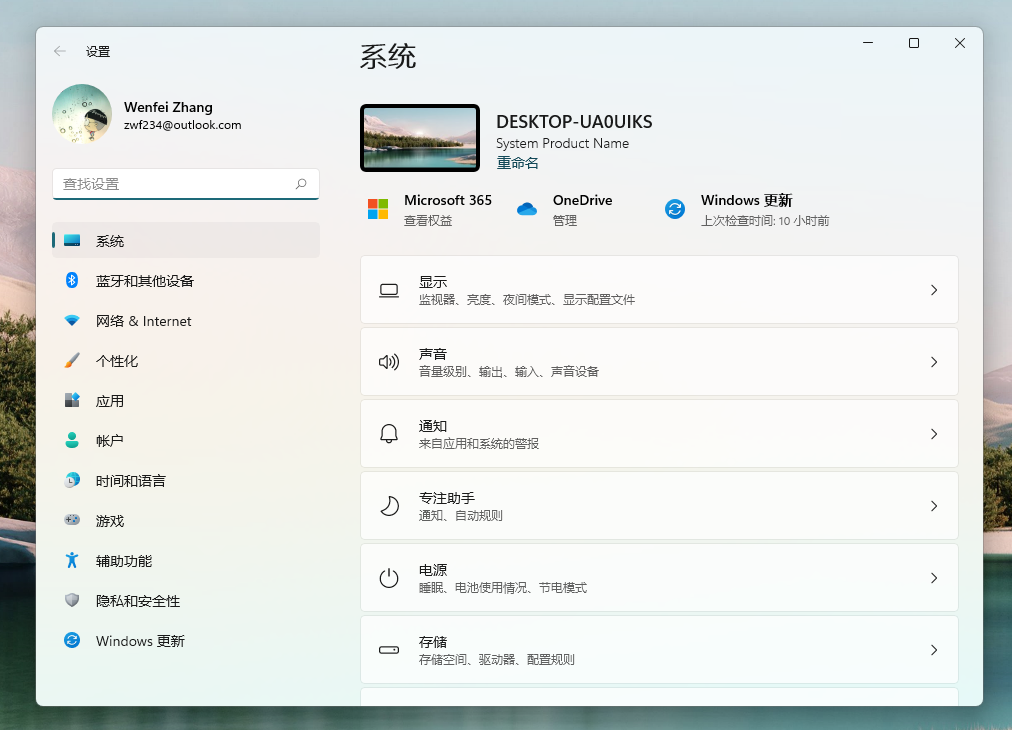Image resolution: width=1012 pixels, height=730 pixels.
Task: Switch to 应用 settings category
Action: (186, 401)
